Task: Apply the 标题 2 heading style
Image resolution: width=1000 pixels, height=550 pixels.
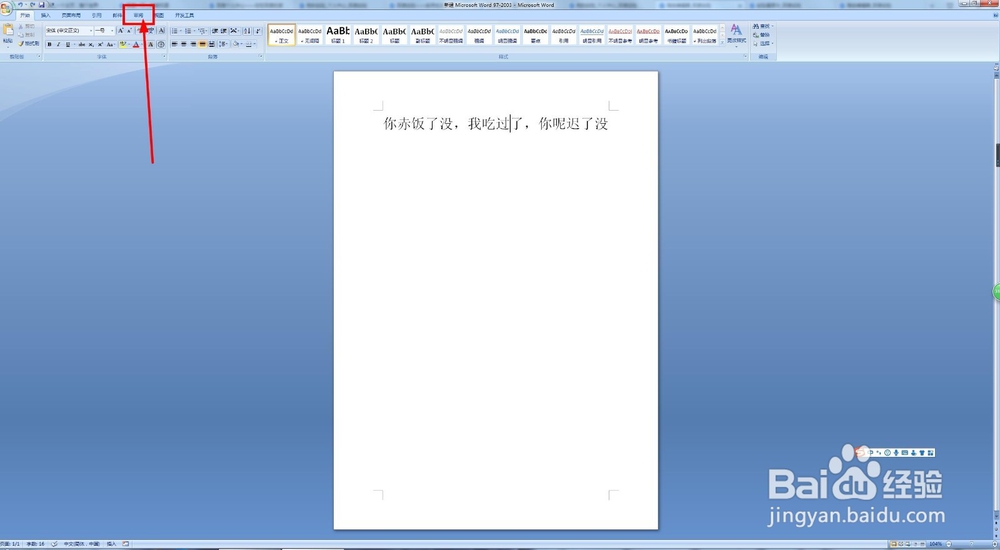Action: coord(365,35)
